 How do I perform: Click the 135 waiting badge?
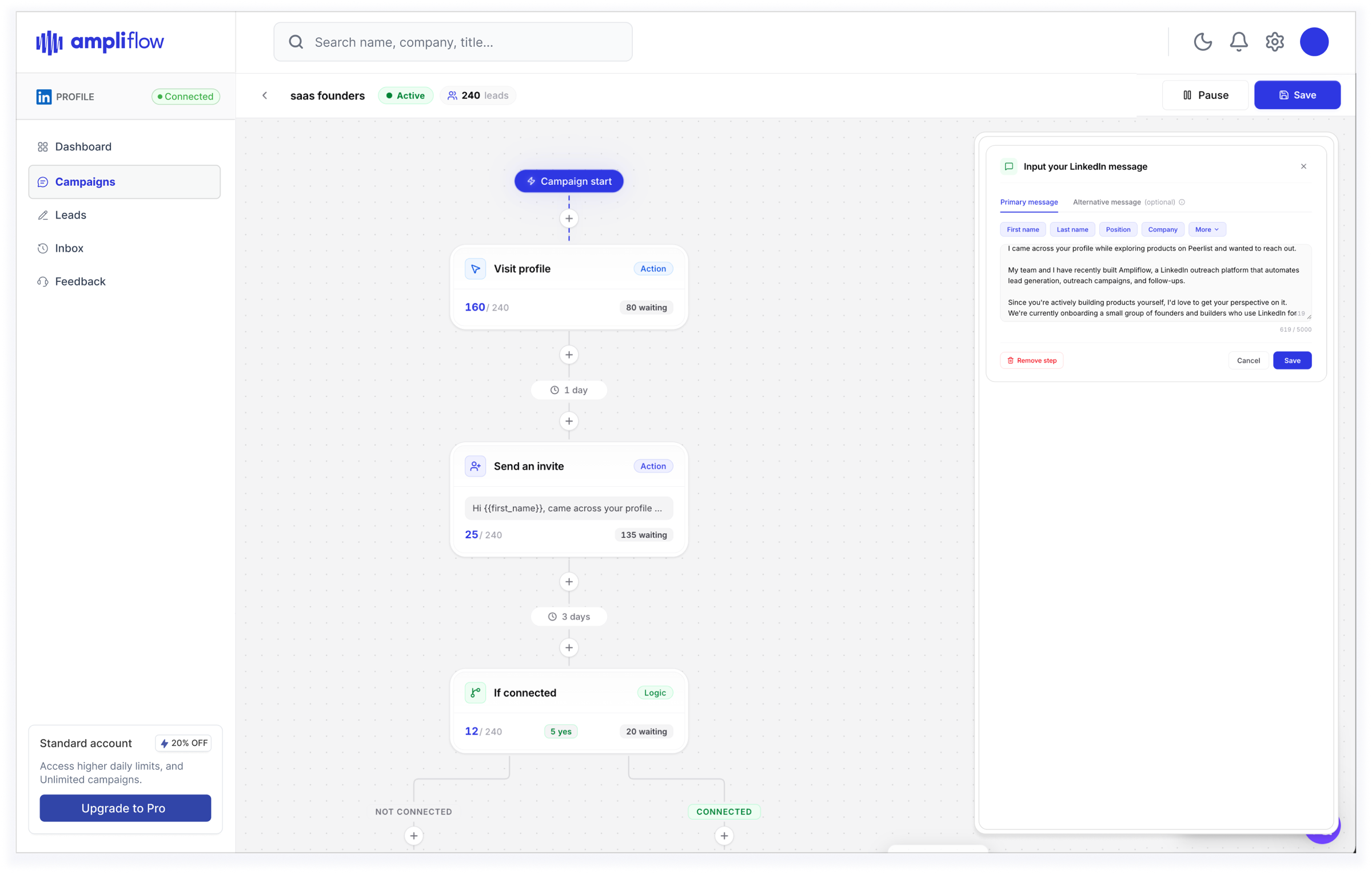coord(644,535)
